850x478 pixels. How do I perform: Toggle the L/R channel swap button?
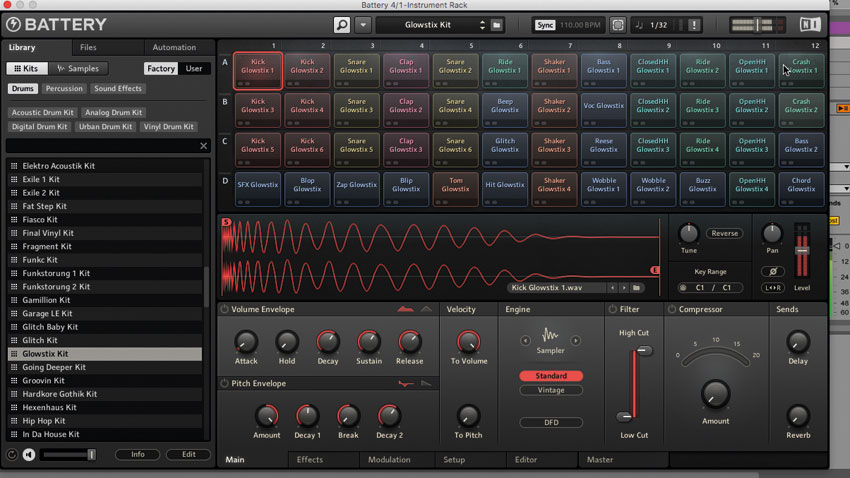(x=772, y=288)
